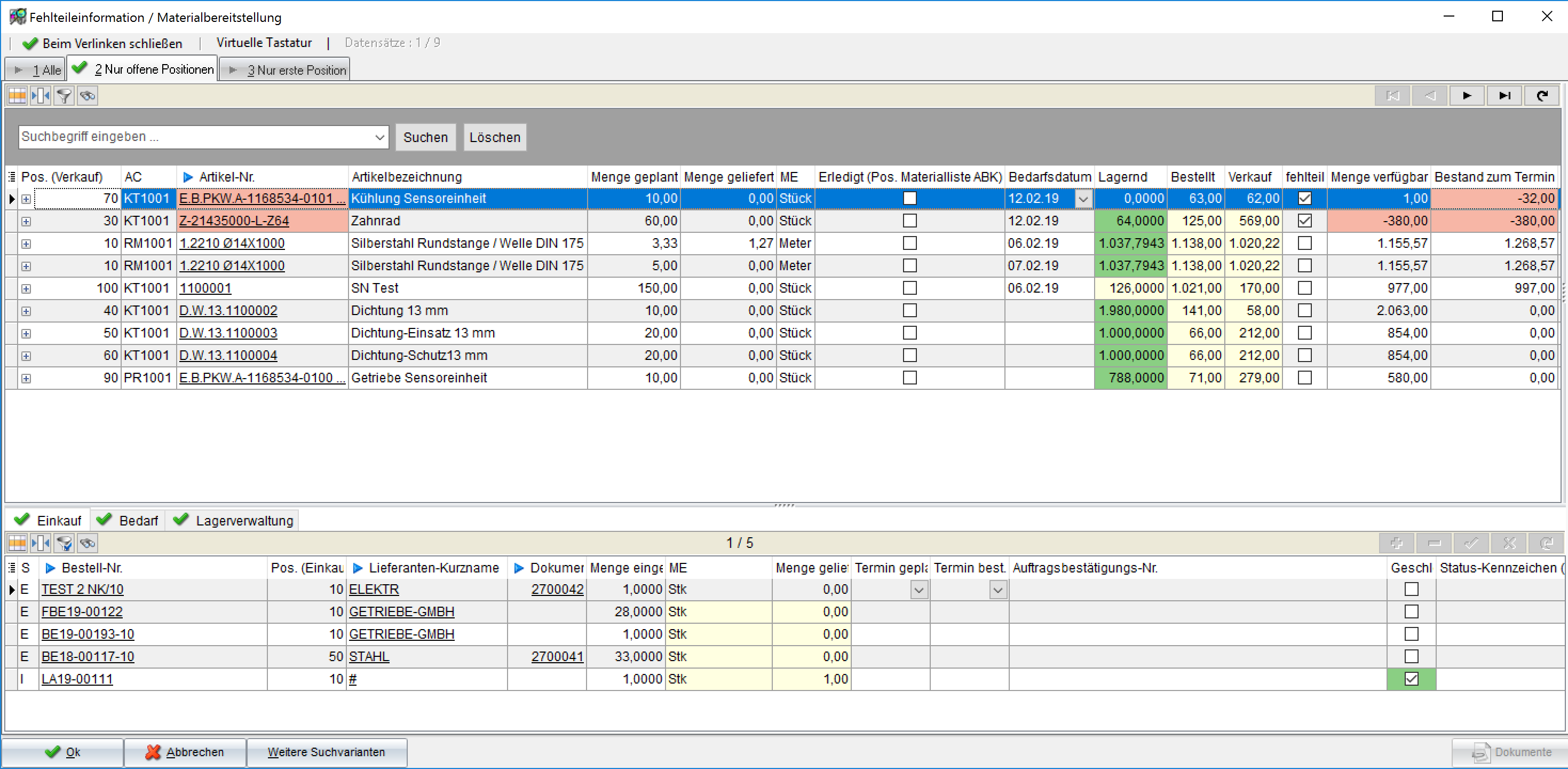The image size is (1568, 769).
Task: Open Bedarfsdatum dropdown in selected row
Action: click(1083, 199)
